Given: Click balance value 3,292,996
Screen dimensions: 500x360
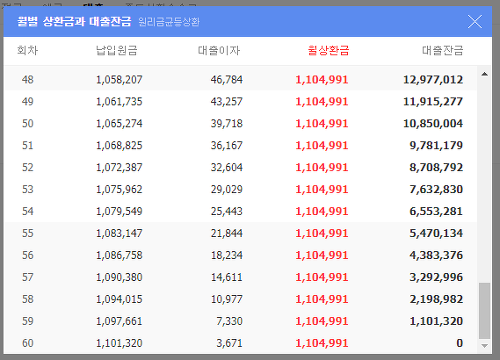Looking at the screenshot, I should (x=436, y=277).
